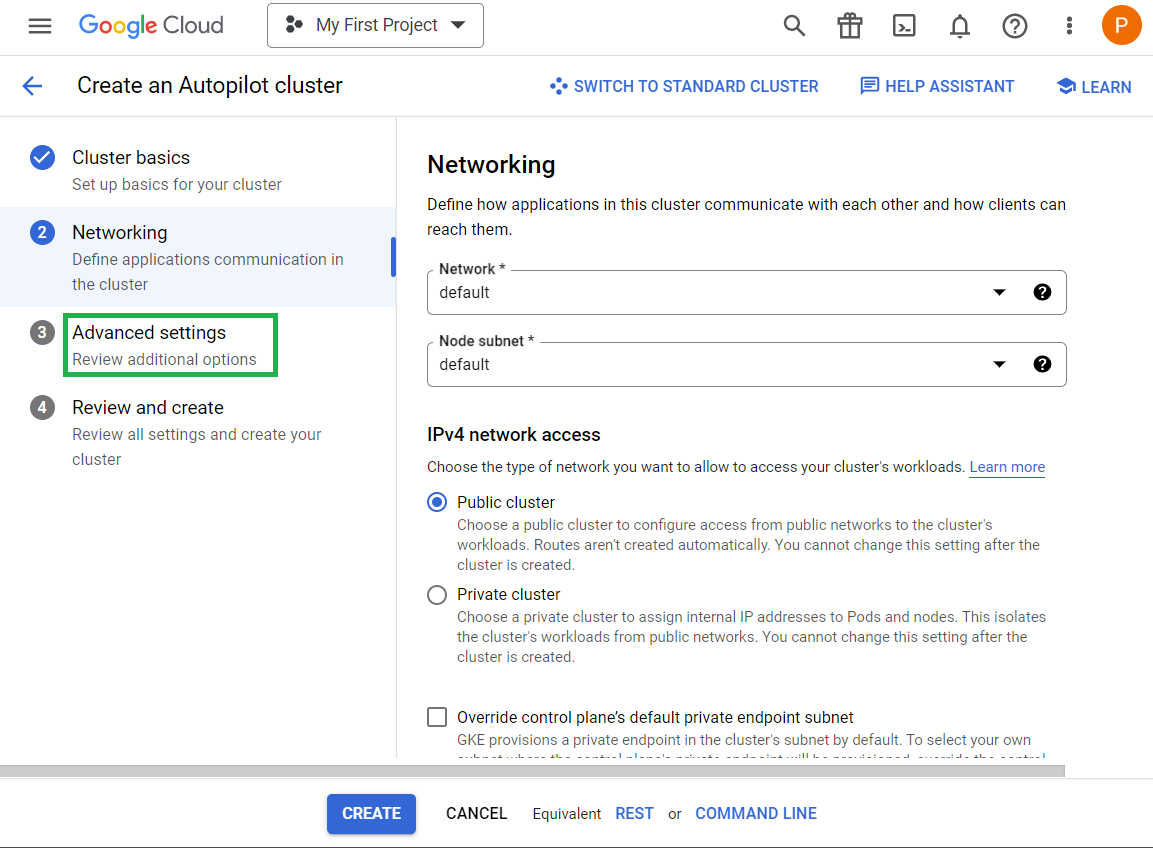Go back with the left arrow
The image size is (1153, 848).
(x=32, y=86)
